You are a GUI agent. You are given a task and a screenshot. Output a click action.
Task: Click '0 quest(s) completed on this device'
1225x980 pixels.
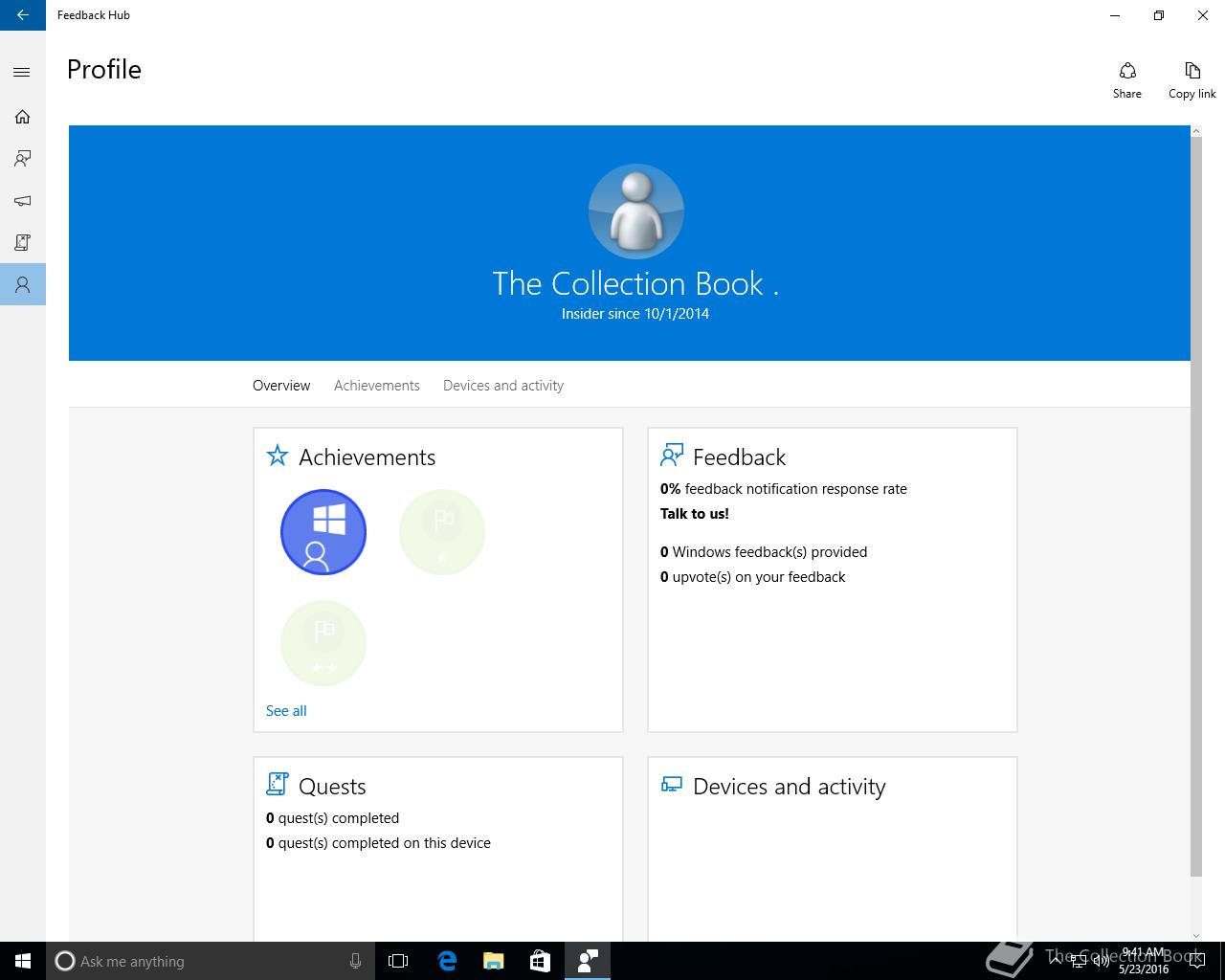tap(378, 843)
